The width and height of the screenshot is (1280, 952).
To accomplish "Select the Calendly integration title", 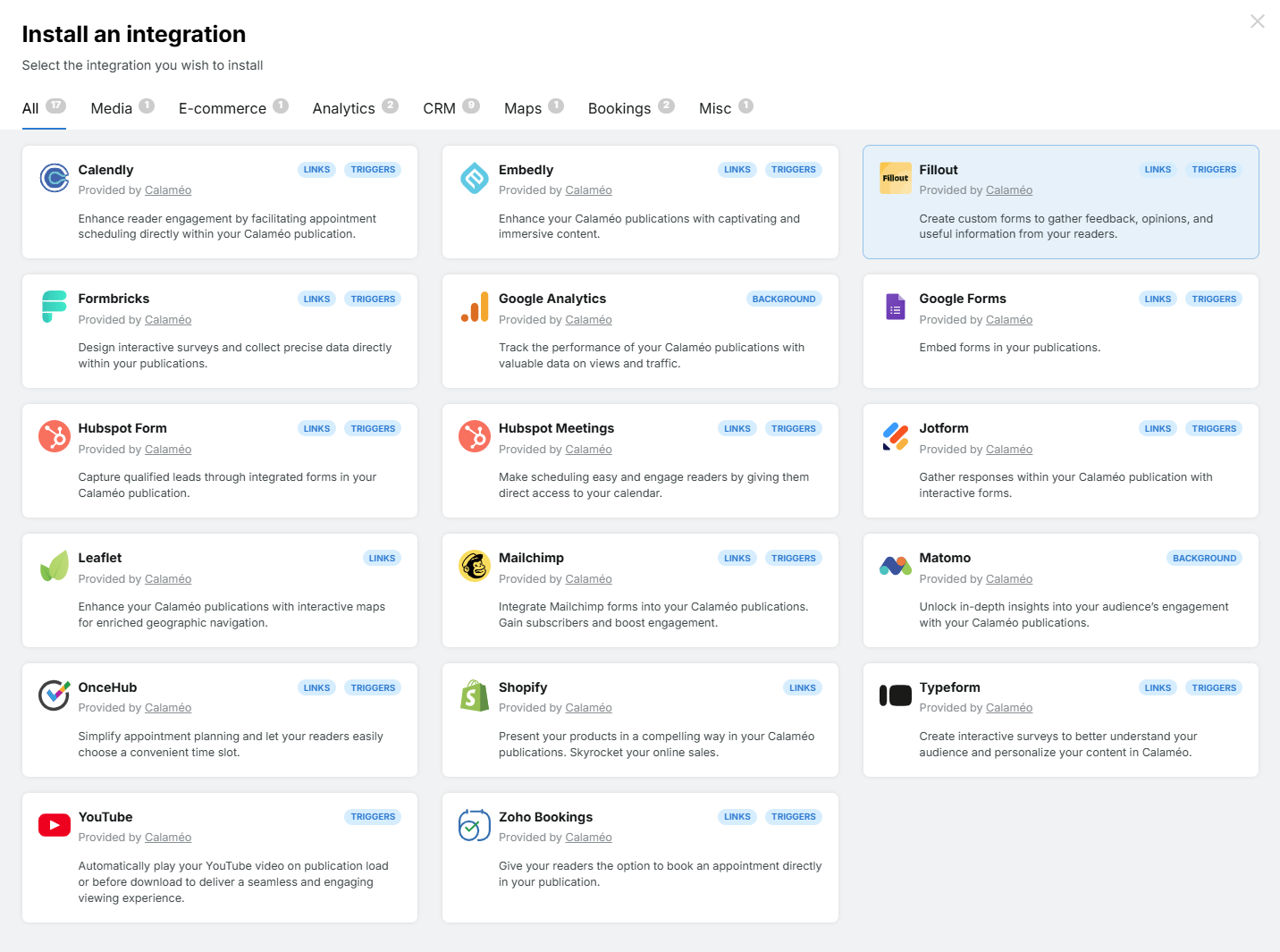I will pyautogui.click(x=105, y=170).
